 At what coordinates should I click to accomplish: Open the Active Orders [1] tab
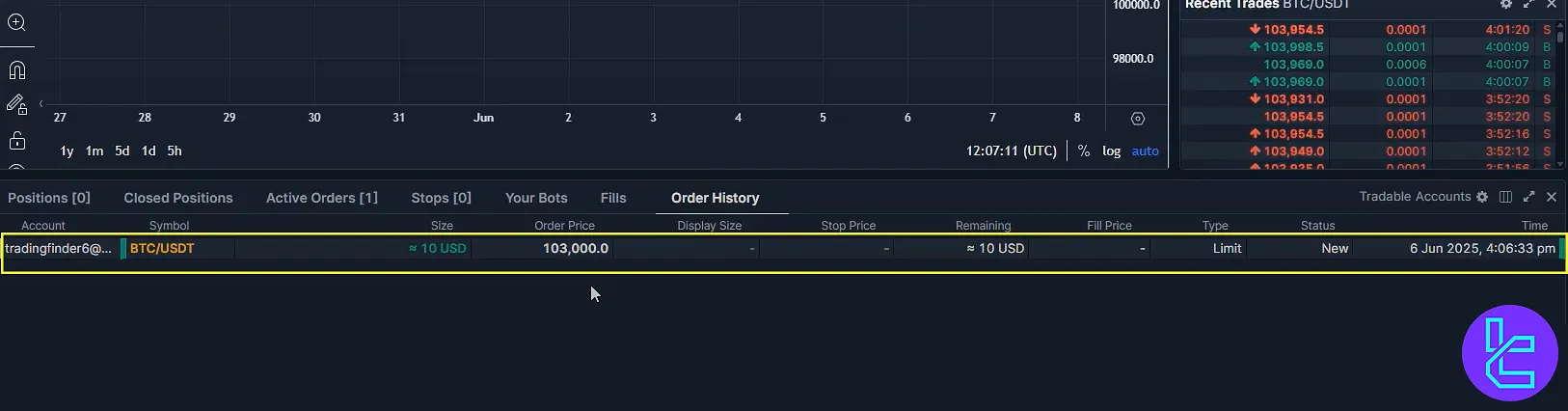pos(322,198)
